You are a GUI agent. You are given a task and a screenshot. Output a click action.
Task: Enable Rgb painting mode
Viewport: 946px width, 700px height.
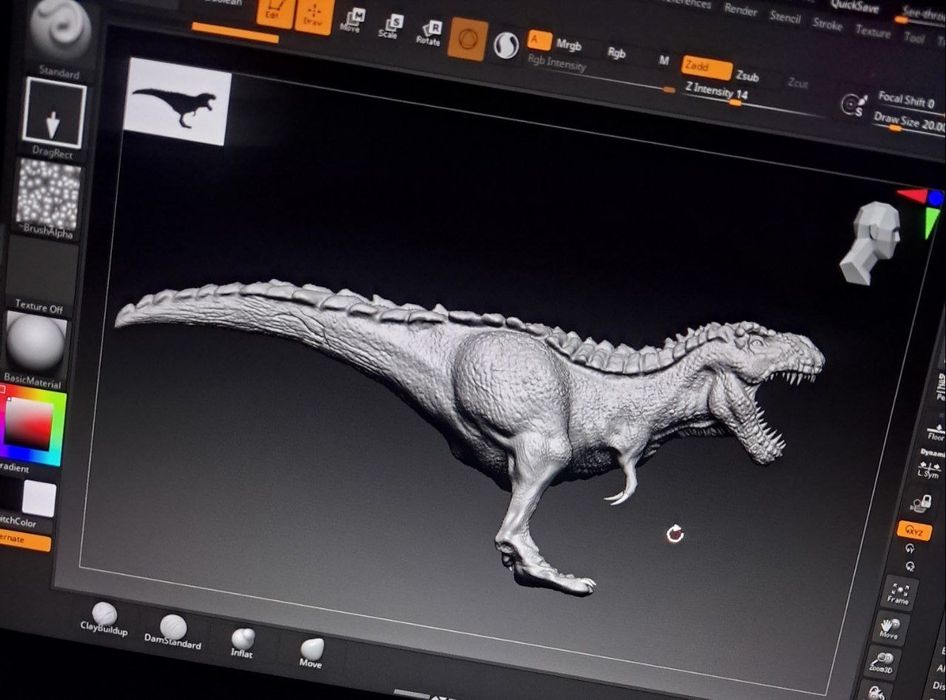coord(616,53)
